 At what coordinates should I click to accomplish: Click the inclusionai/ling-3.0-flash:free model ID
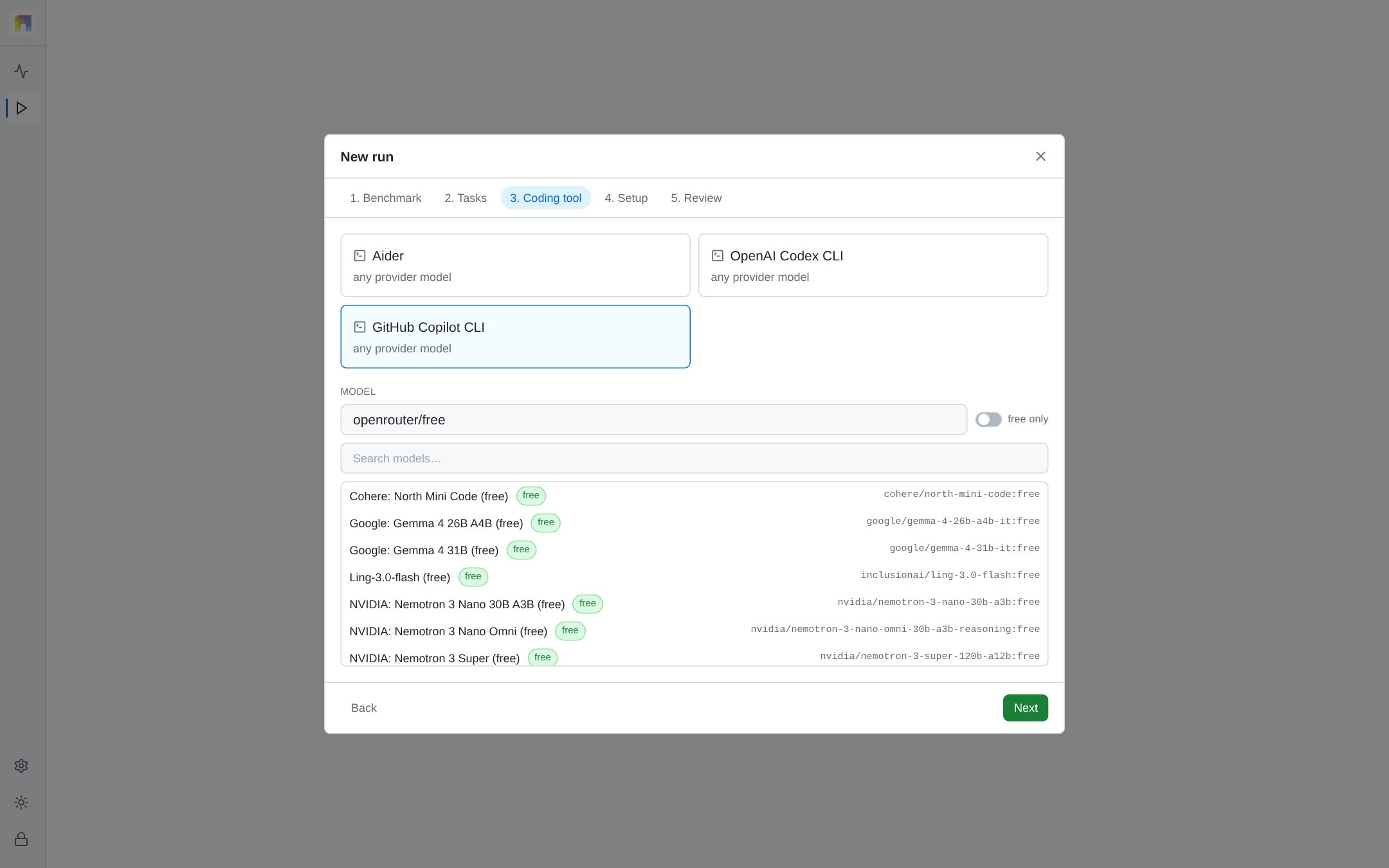[950, 575]
